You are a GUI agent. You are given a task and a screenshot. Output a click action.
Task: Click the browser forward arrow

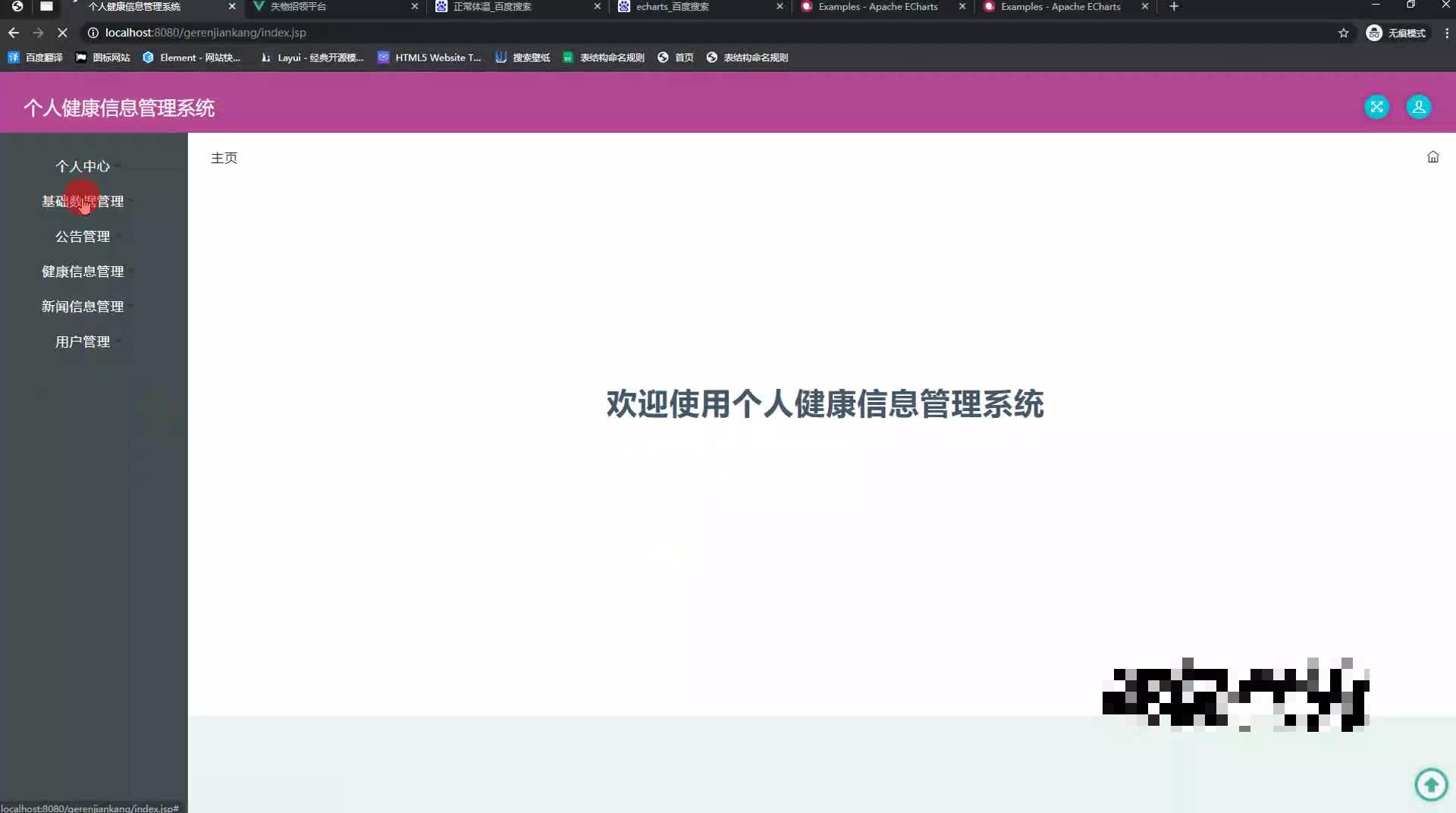(x=38, y=33)
